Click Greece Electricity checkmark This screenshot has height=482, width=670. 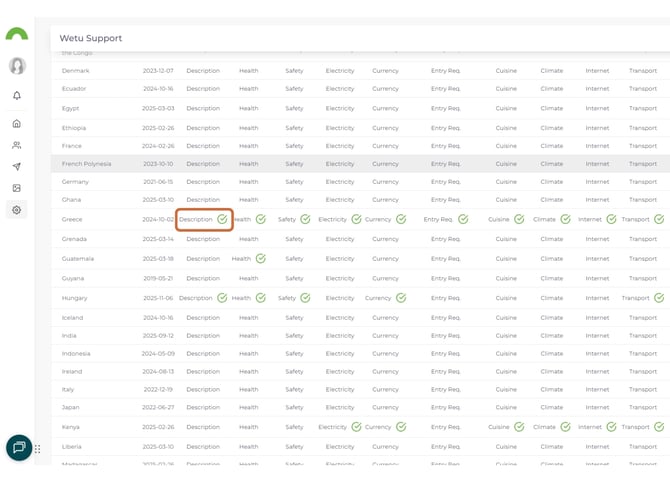pyautogui.click(x=356, y=219)
